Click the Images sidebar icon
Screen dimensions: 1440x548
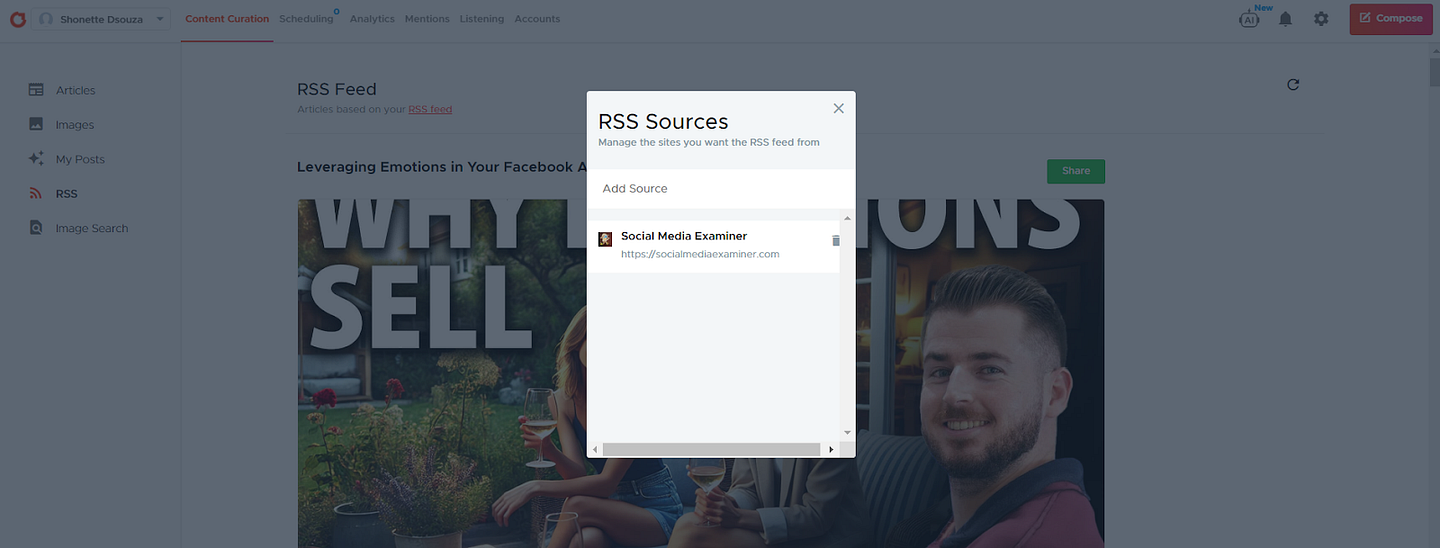tap(36, 125)
